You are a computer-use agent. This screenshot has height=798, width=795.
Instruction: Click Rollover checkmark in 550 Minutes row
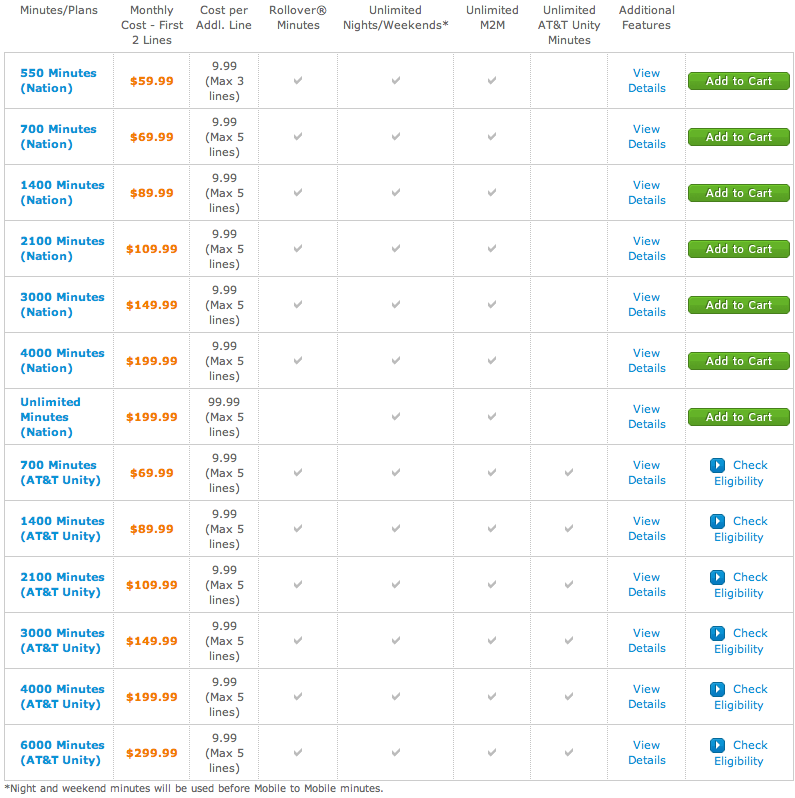tap(297, 81)
